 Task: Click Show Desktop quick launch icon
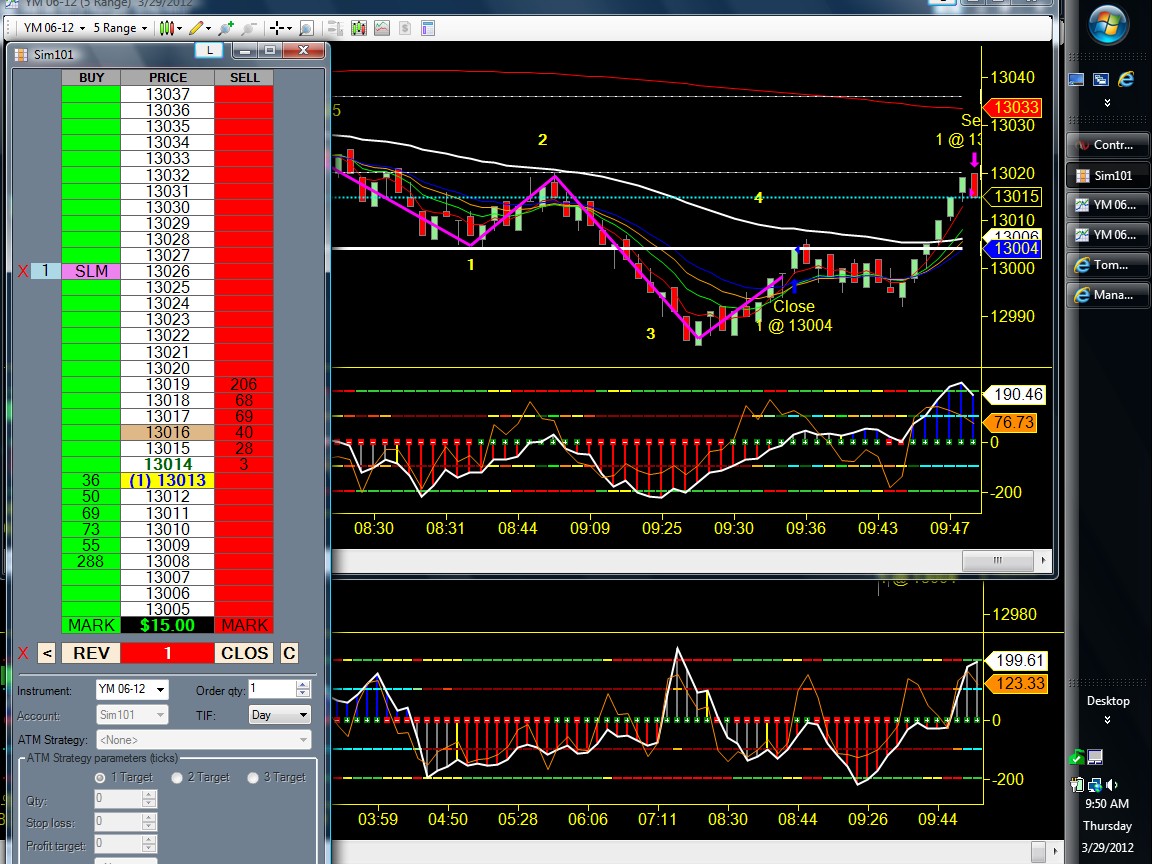pos(1076,79)
